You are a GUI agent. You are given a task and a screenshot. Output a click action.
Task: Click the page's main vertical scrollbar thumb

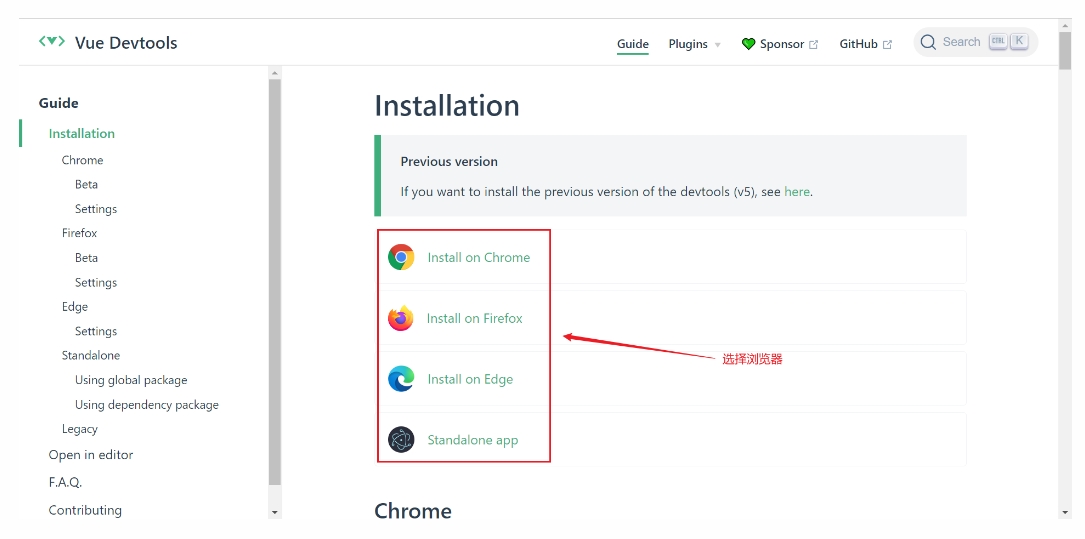(1065, 50)
